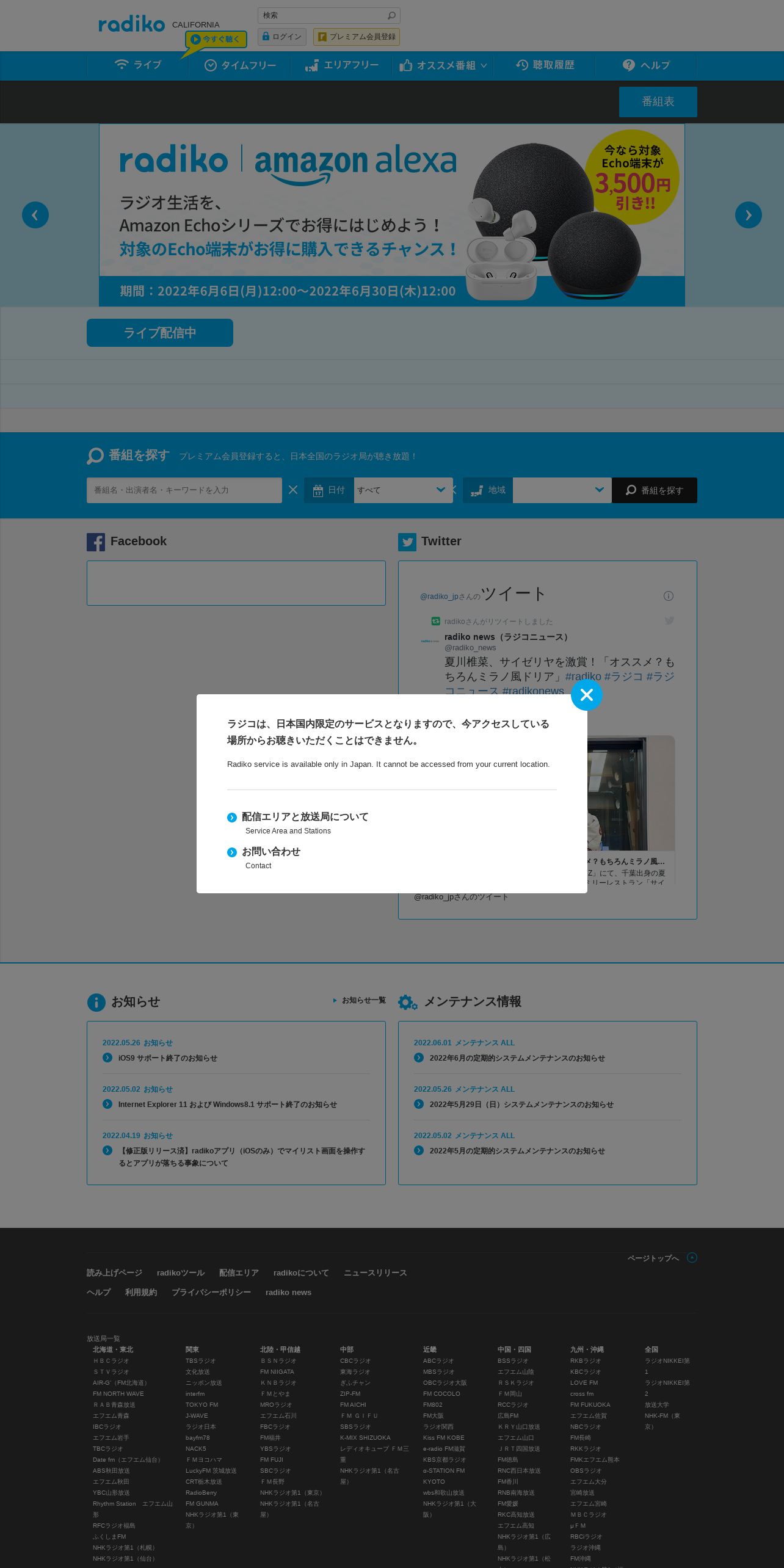Open the radikoツール footer link
Viewport: 784px width, 1568px height.
(x=181, y=1272)
